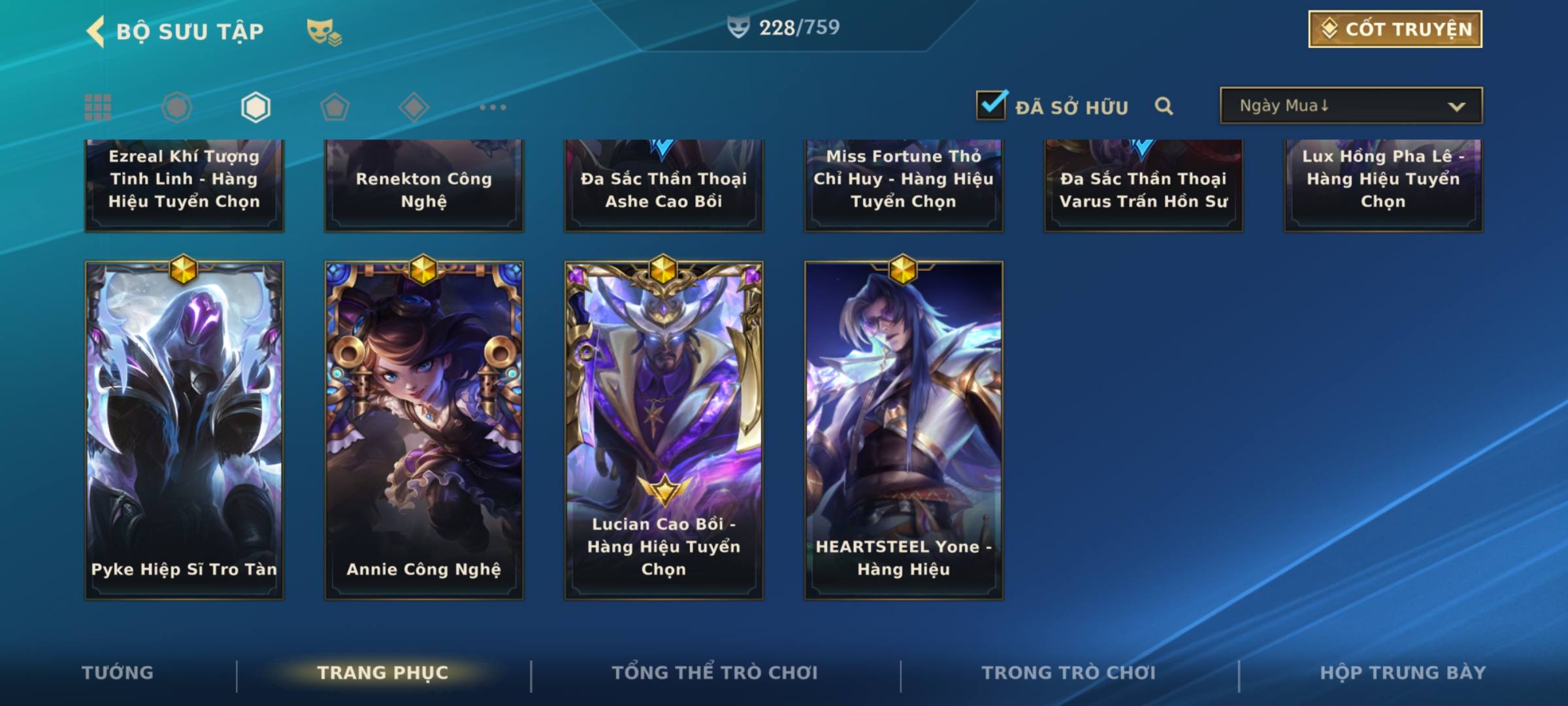1568x706 pixels.
Task: Open the Hộp Trưng Bày tab
Action: [x=1403, y=673]
